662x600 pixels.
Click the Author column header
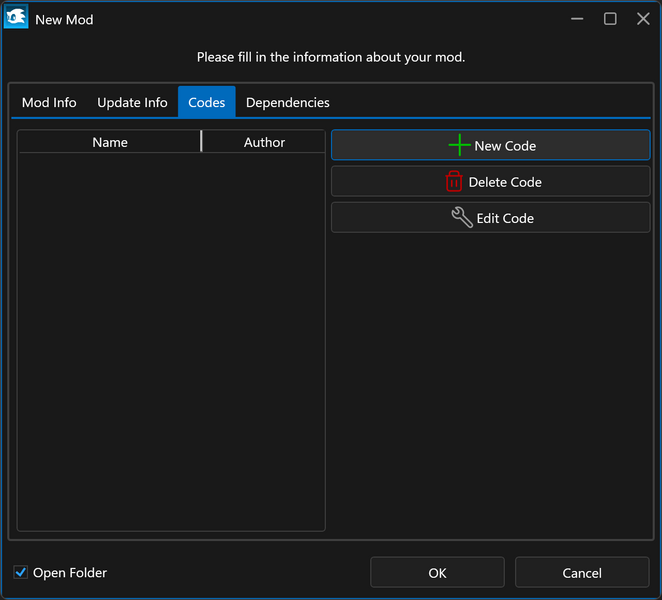point(264,142)
